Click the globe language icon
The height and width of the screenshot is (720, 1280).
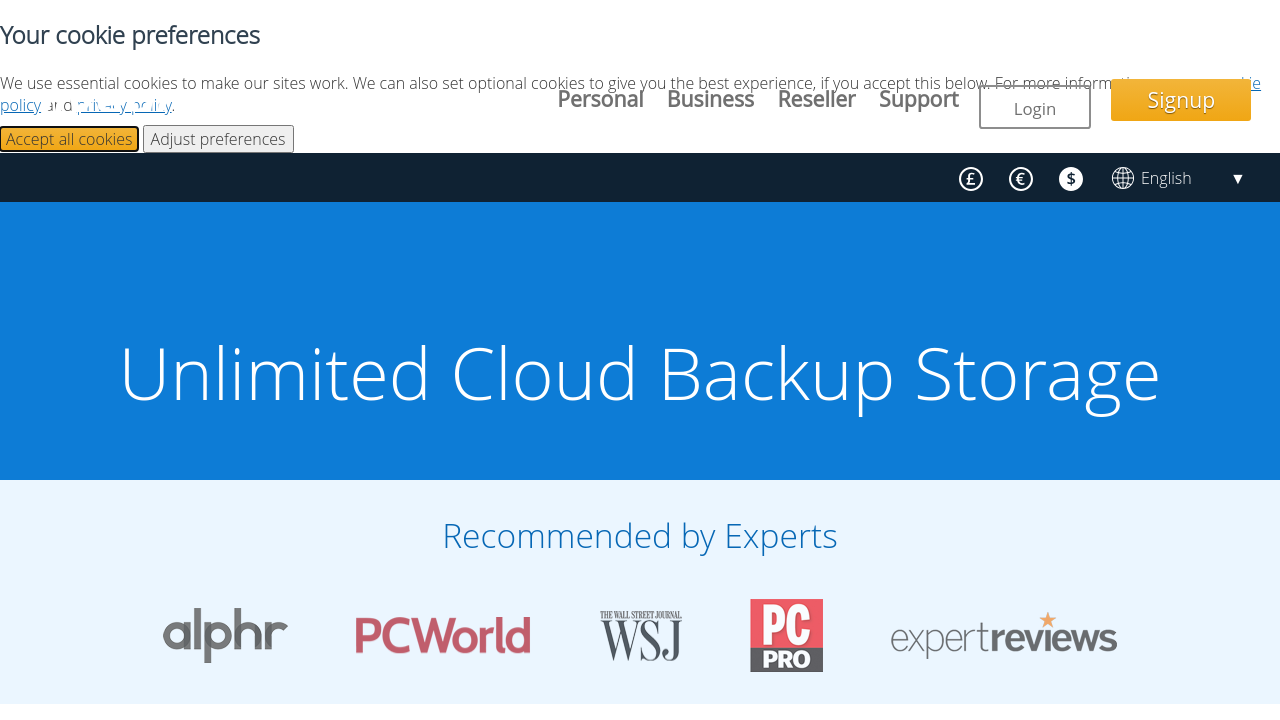pyautogui.click(x=1123, y=178)
